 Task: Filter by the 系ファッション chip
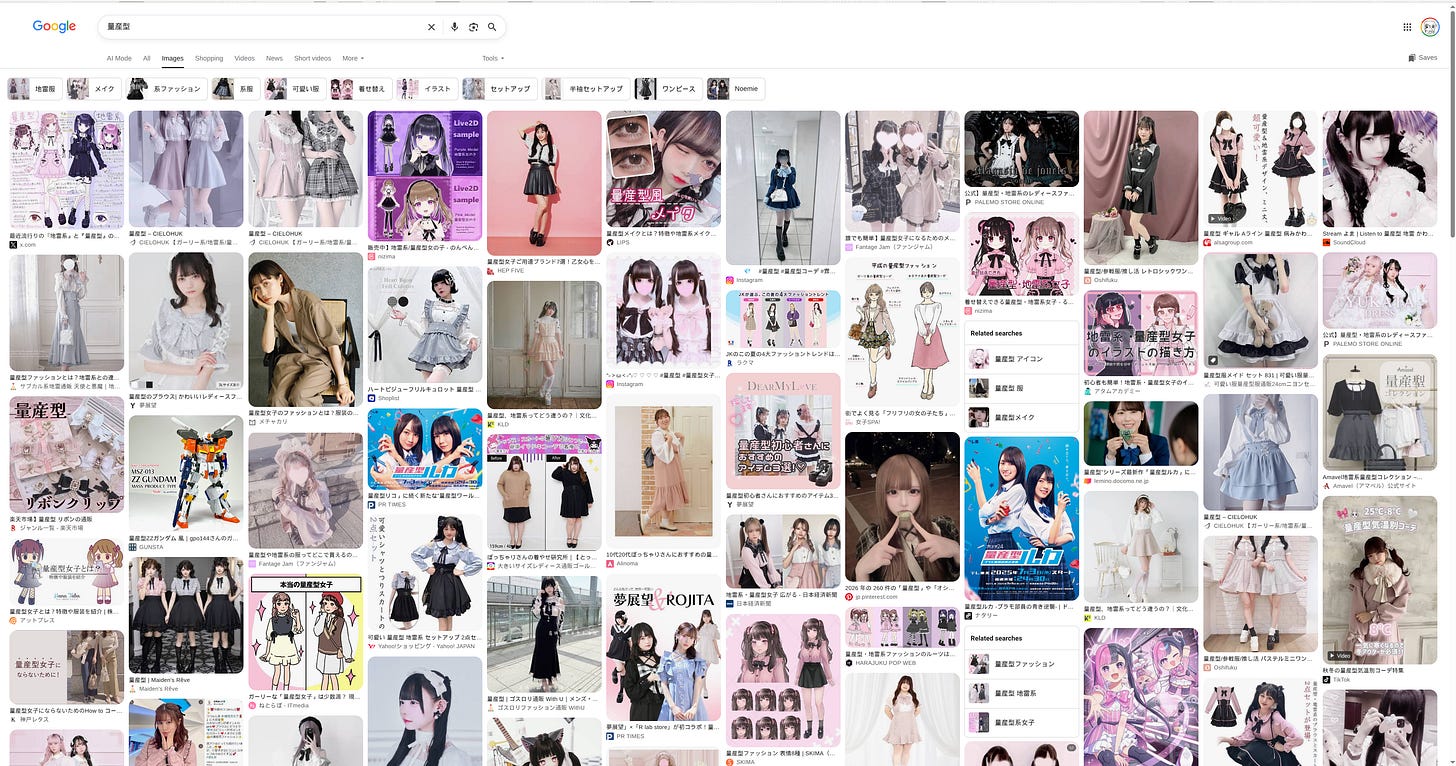click(x=167, y=89)
